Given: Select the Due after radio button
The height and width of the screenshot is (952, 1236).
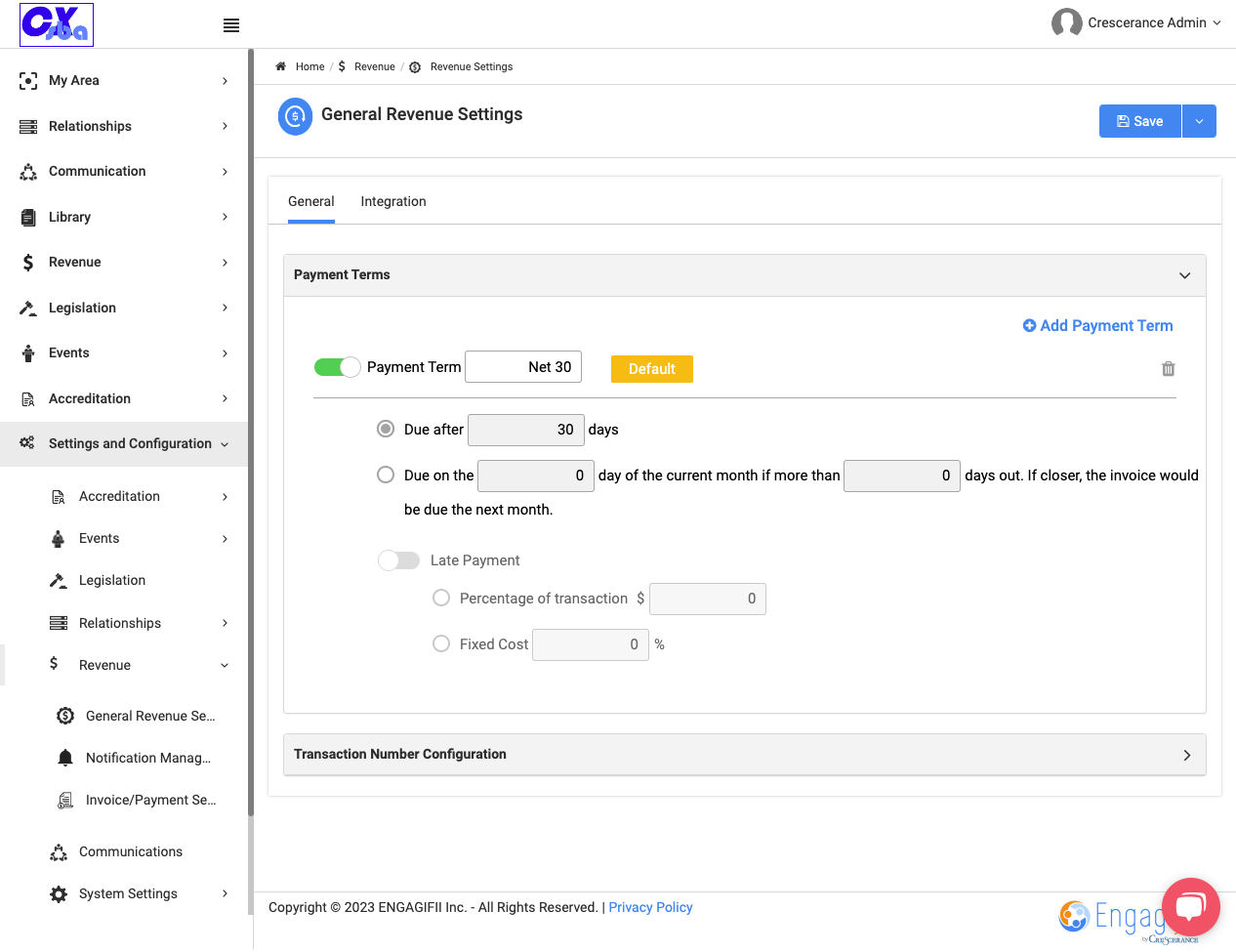Looking at the screenshot, I should pyautogui.click(x=386, y=429).
